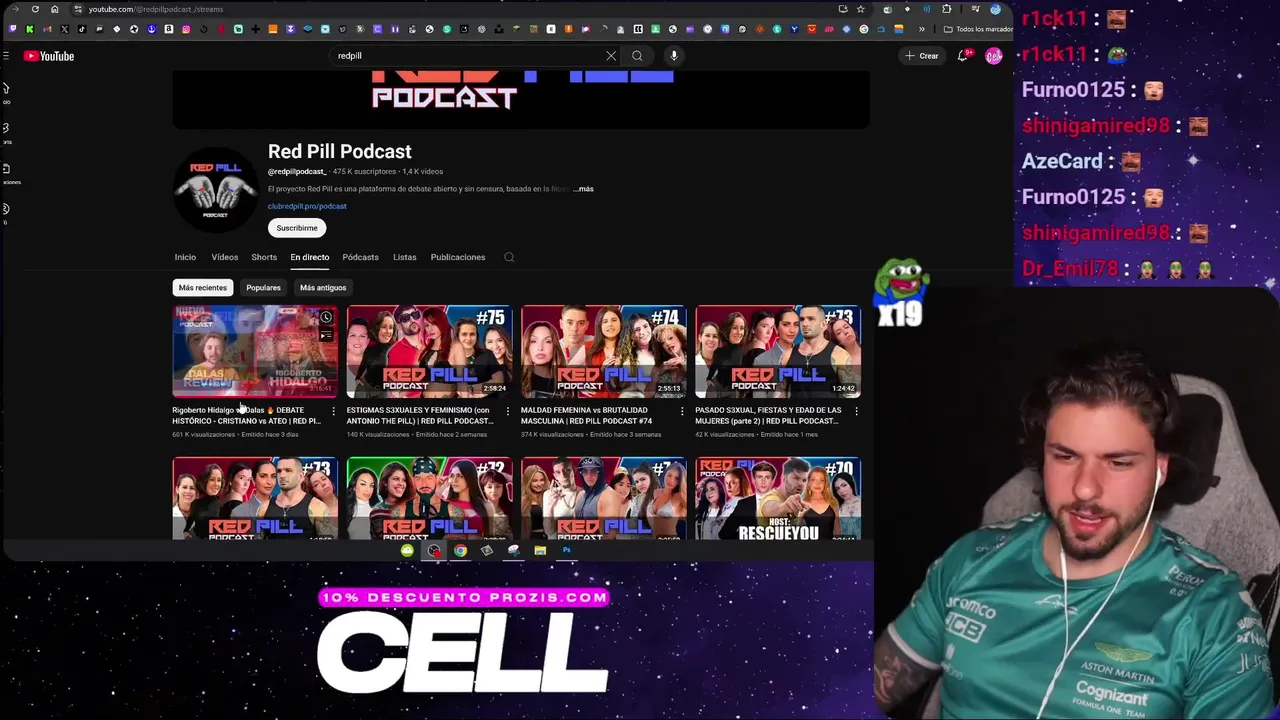Image resolution: width=1280 pixels, height=720 pixels.
Task: Click the green cloud app in taskbar
Action: (407, 550)
